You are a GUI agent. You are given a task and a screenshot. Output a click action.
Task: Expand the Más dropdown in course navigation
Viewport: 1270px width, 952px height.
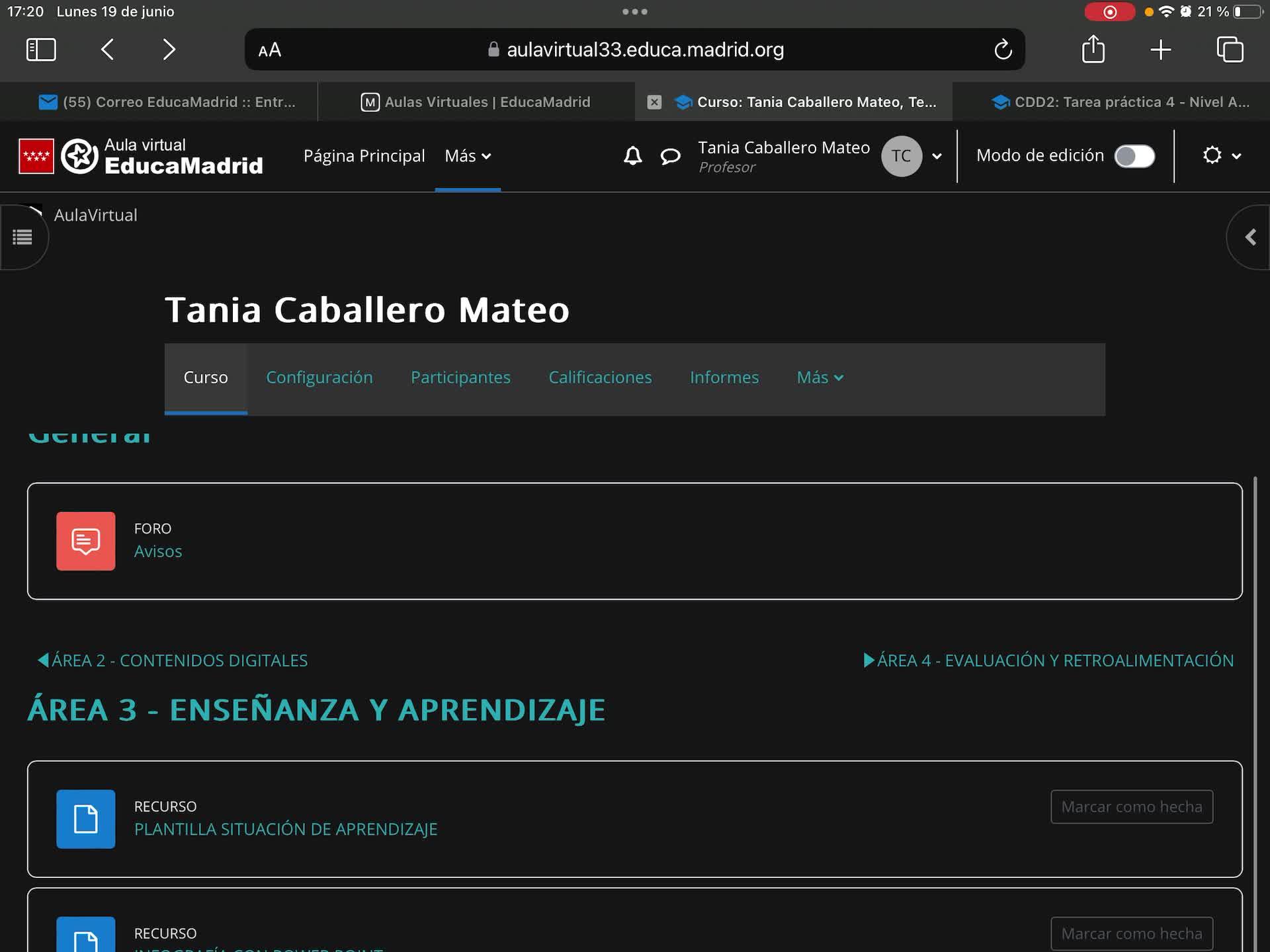click(820, 377)
